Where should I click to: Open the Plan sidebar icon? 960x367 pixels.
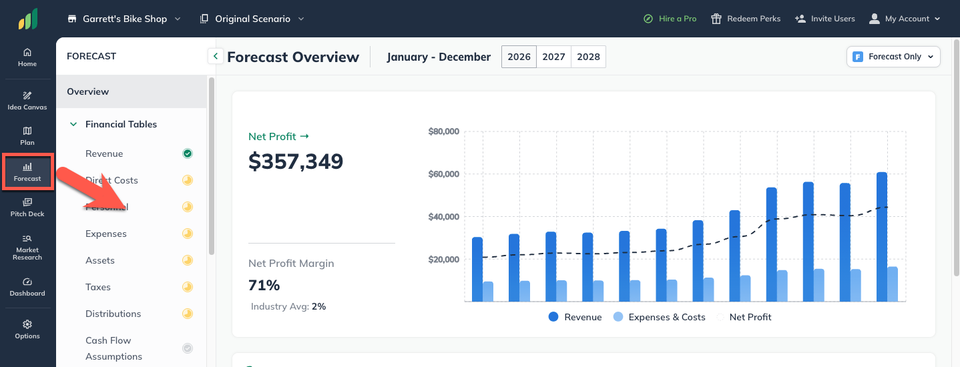(x=27, y=136)
